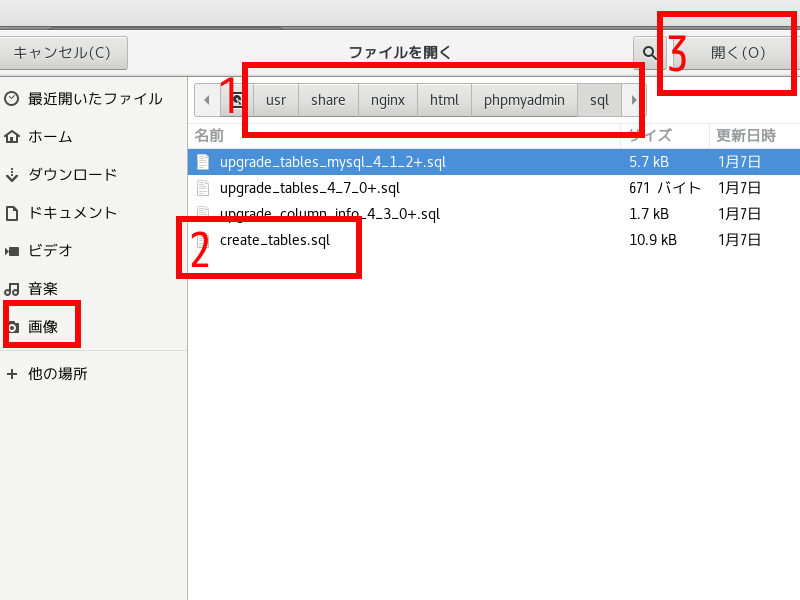800x600 pixels.
Task: Click the clock icon for recent files
Action: pyautogui.click(x=12, y=99)
